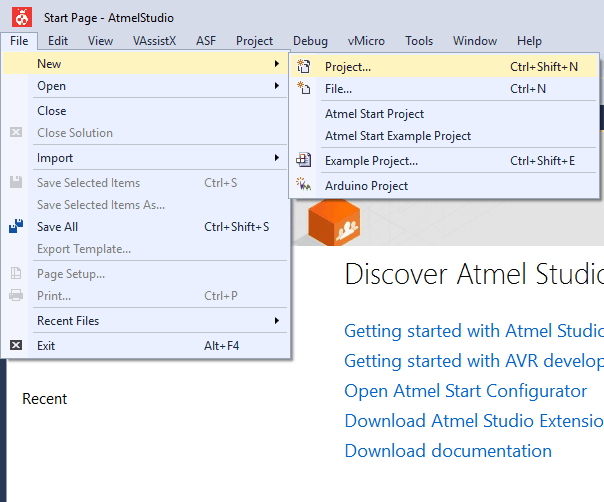The image size is (604, 502).
Task: Click the Example Project icon
Action: [x=304, y=160]
